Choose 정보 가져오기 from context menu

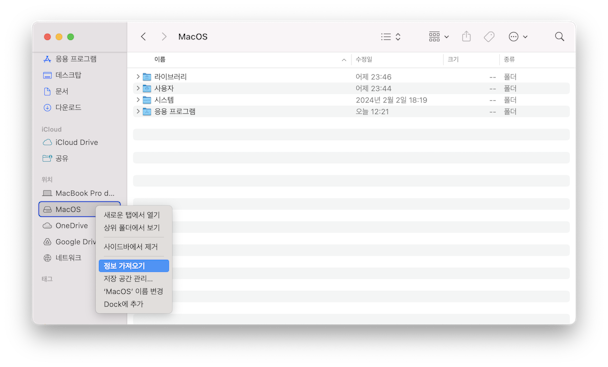coord(134,266)
